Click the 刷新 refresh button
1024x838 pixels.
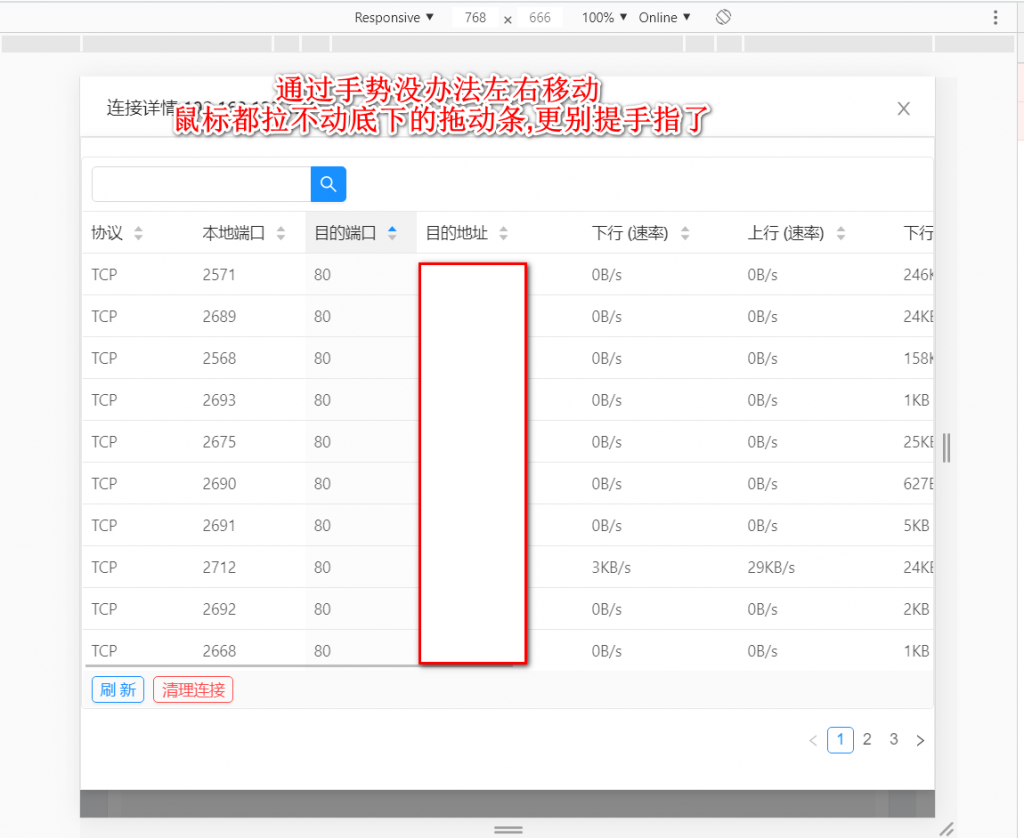point(118,690)
